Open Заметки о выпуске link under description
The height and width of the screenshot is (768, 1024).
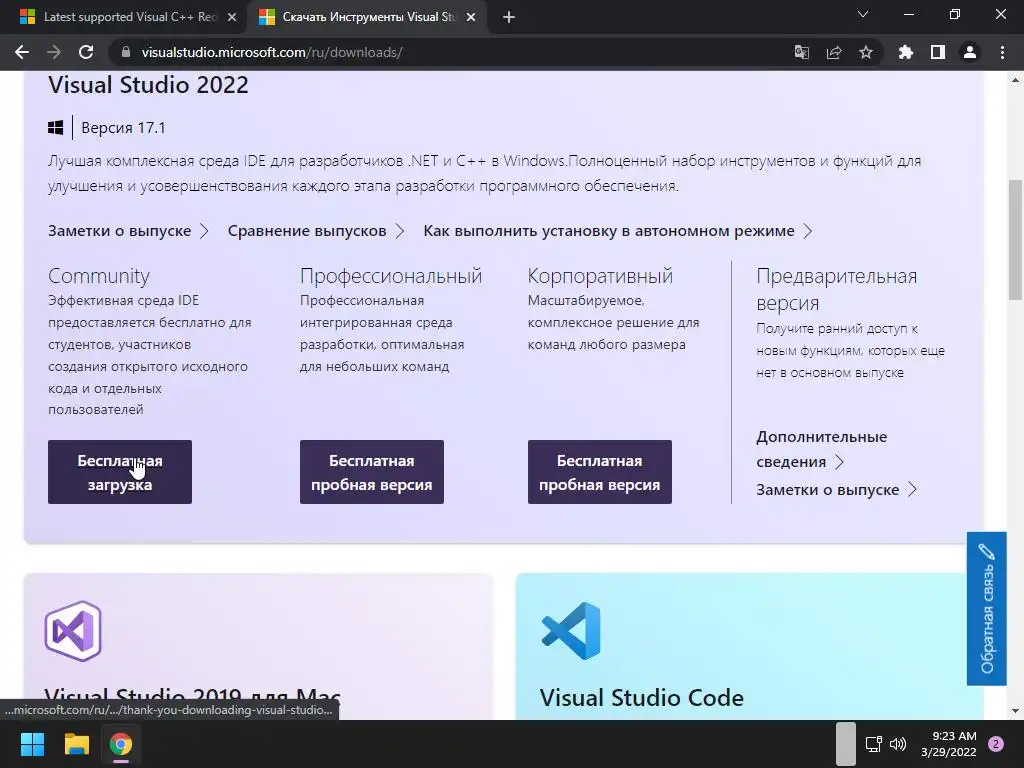click(x=128, y=231)
